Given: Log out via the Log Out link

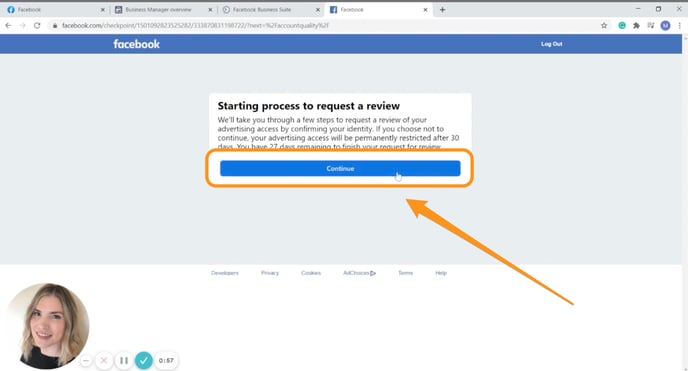Looking at the screenshot, I should (x=552, y=44).
